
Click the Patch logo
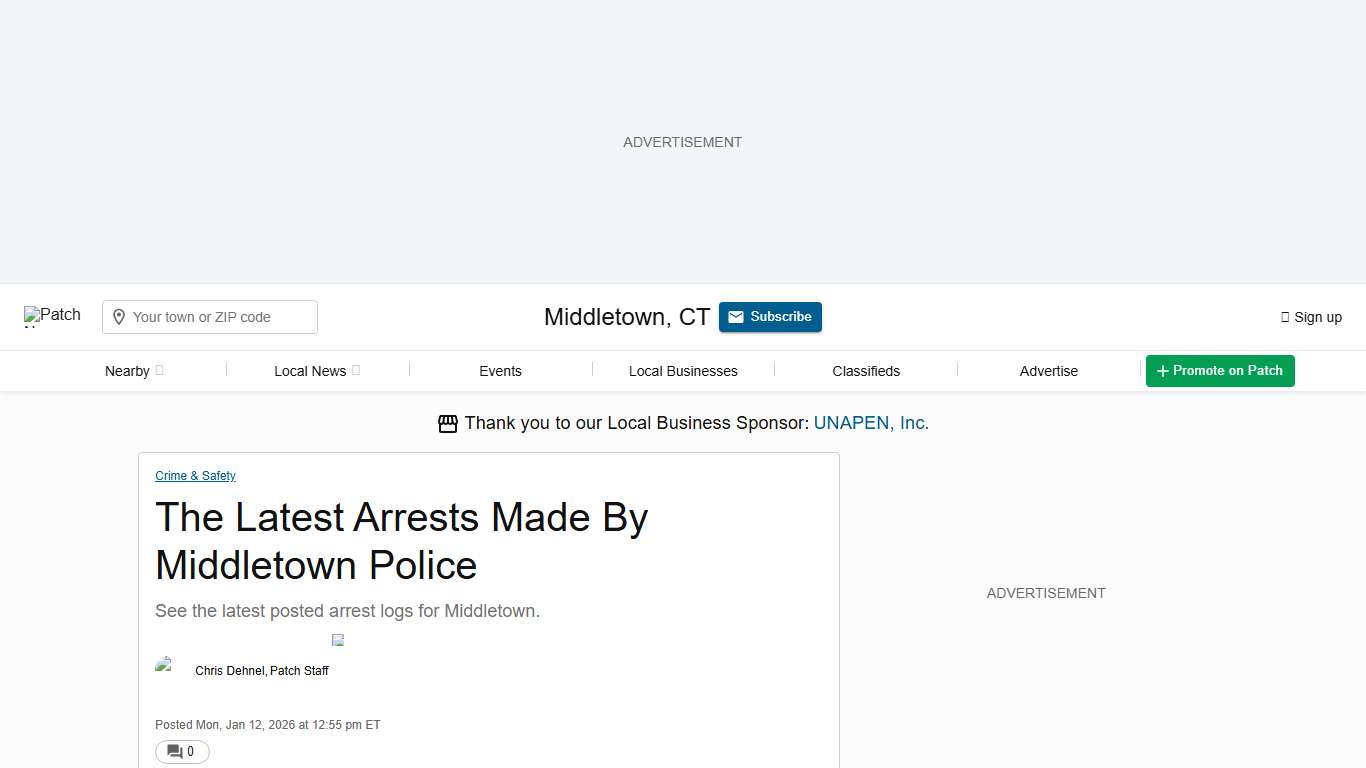click(52, 315)
